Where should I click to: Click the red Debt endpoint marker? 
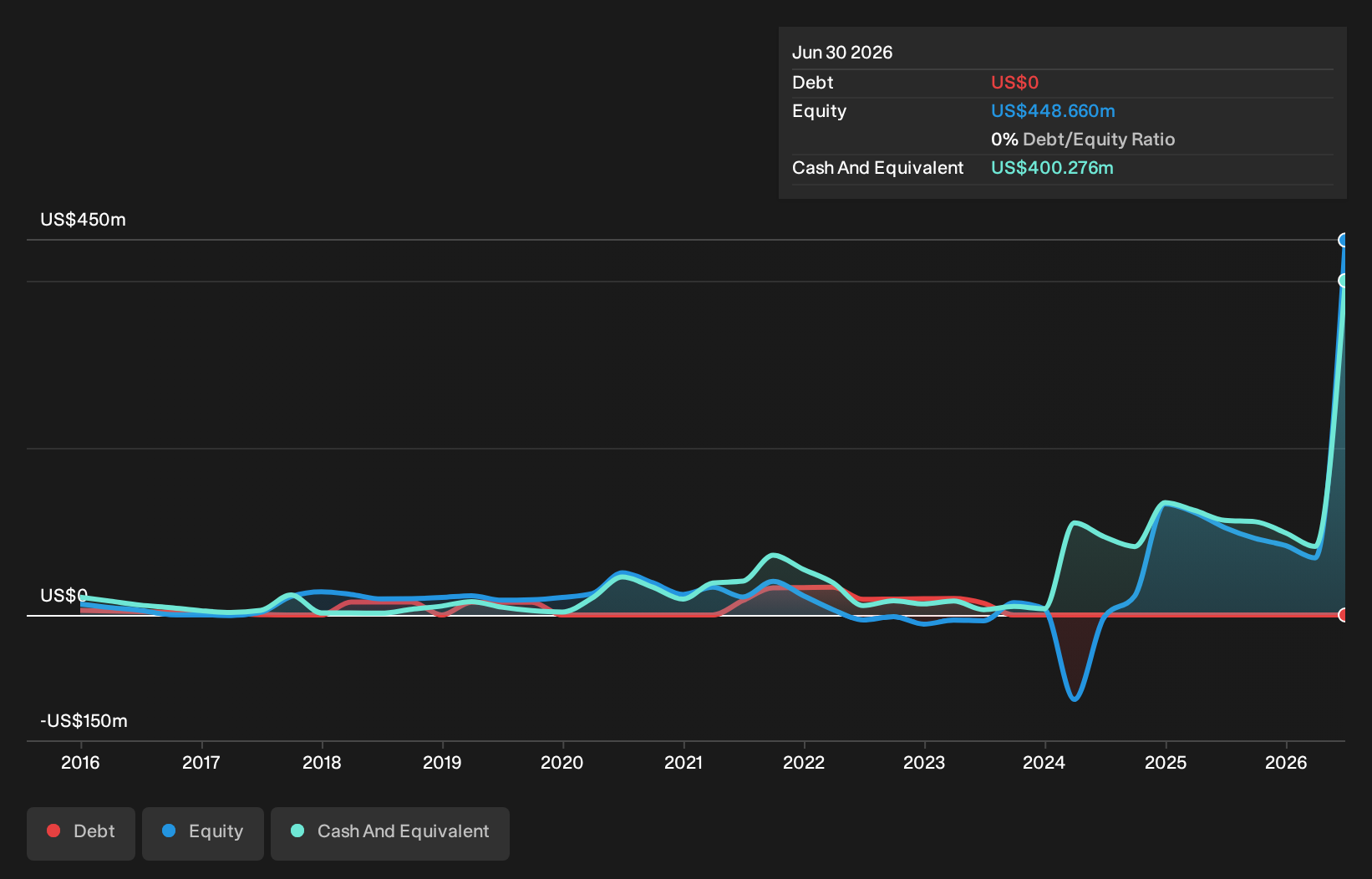(x=1344, y=615)
